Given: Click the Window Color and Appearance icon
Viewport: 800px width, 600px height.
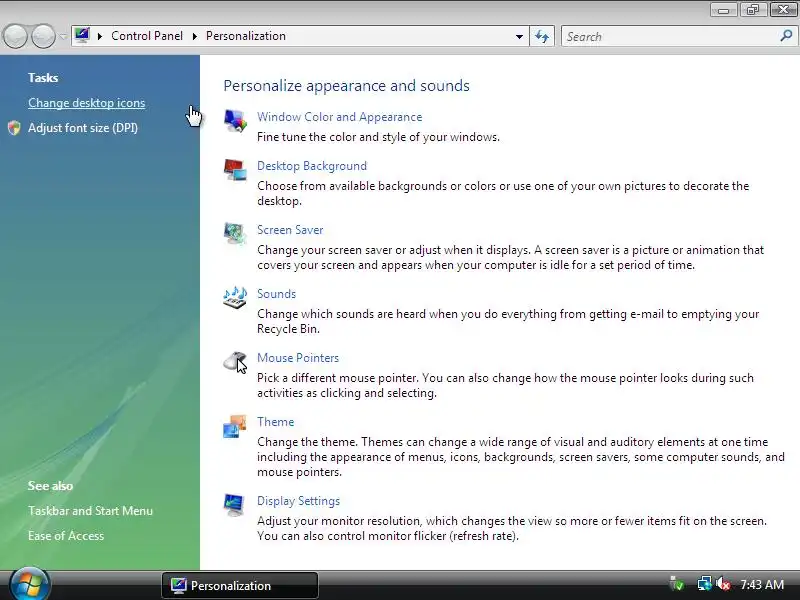Looking at the screenshot, I should pyautogui.click(x=235, y=121).
